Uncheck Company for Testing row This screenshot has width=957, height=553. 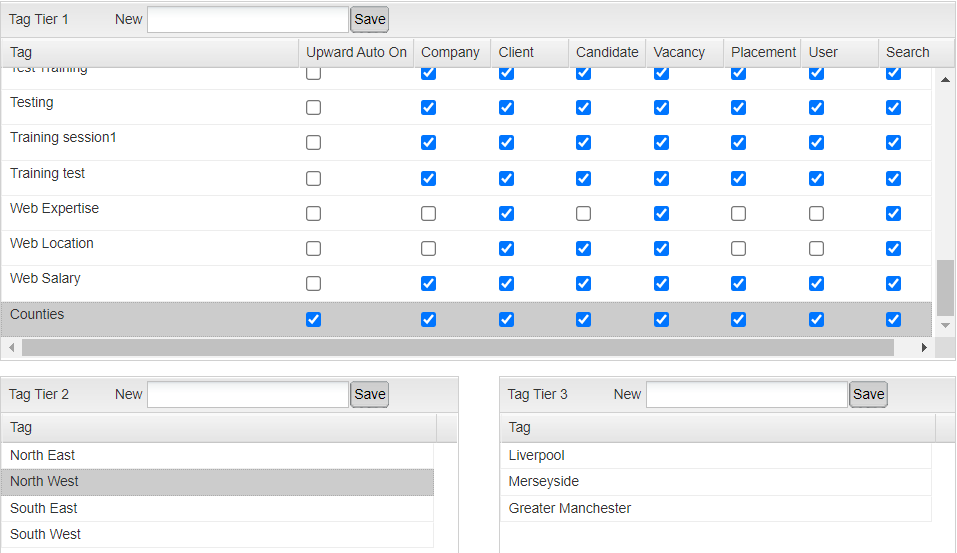428,107
